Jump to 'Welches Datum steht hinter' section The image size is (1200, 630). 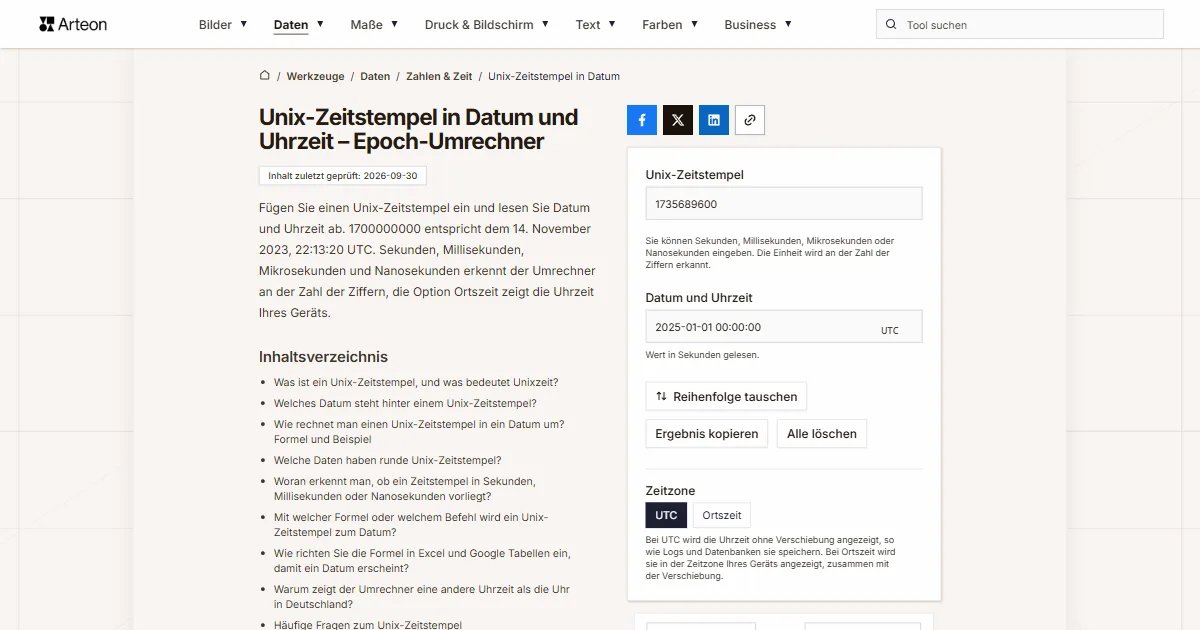405,403
